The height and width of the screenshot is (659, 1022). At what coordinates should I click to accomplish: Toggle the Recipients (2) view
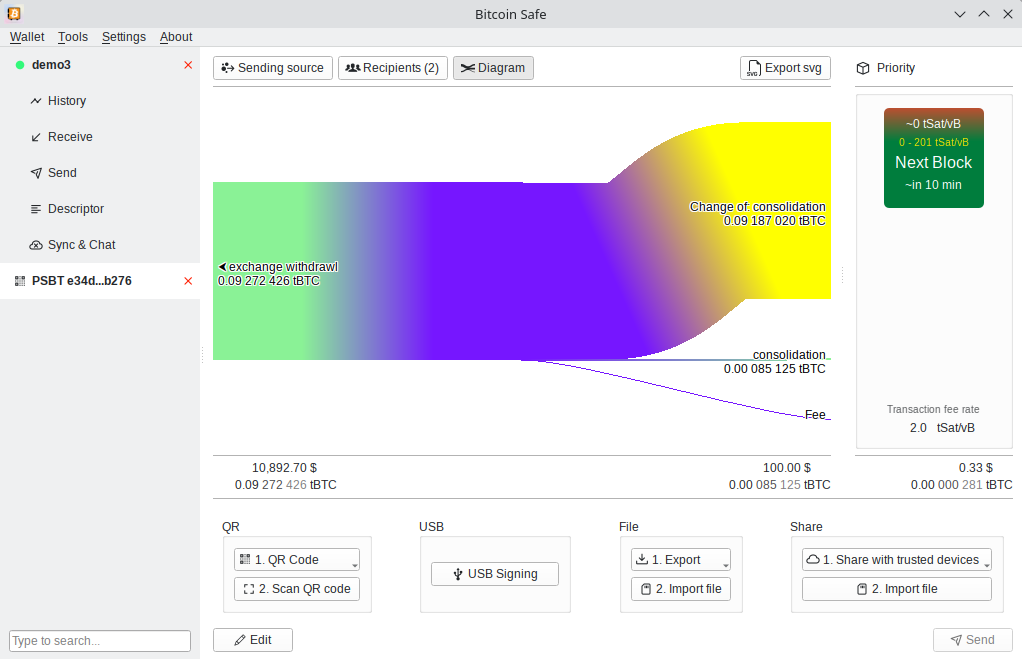pos(392,68)
